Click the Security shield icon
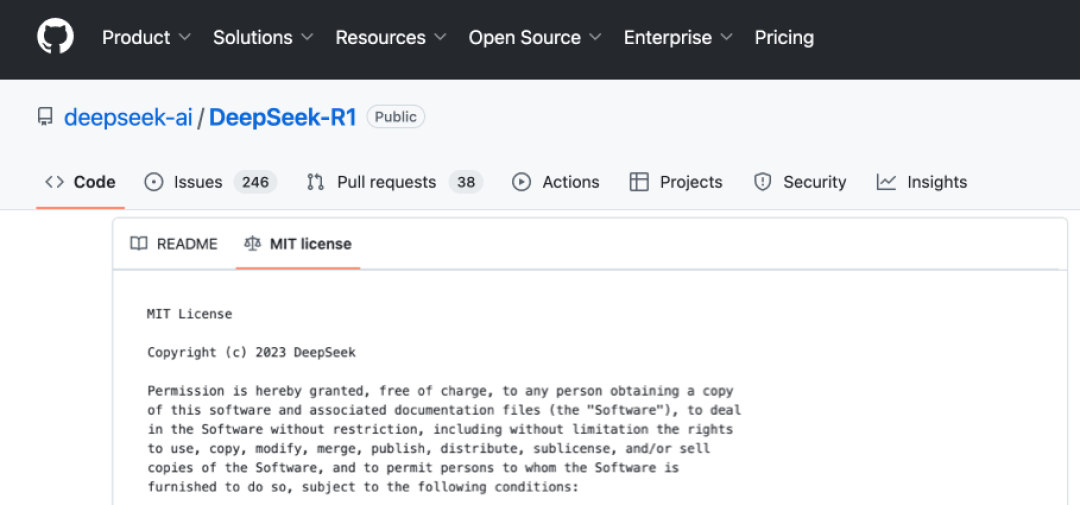Image resolution: width=1080 pixels, height=505 pixels. coord(762,182)
